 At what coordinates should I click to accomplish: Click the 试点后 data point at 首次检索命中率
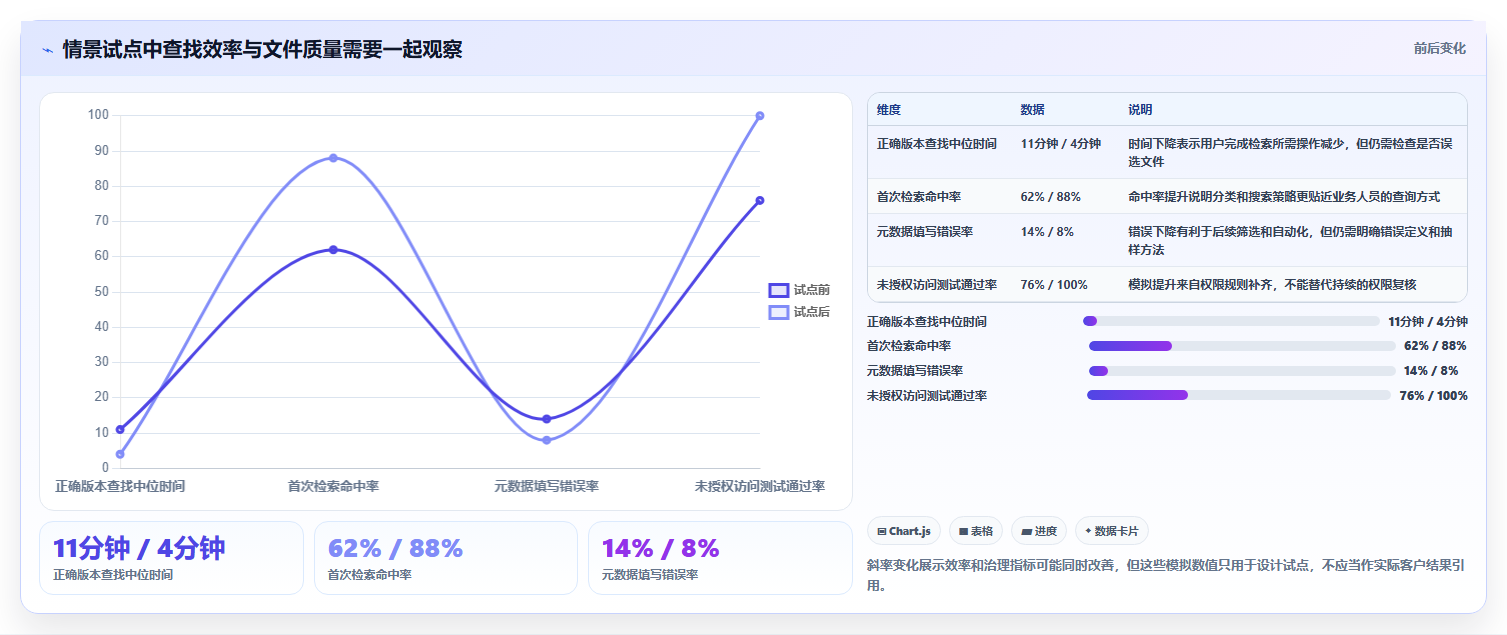tap(333, 158)
